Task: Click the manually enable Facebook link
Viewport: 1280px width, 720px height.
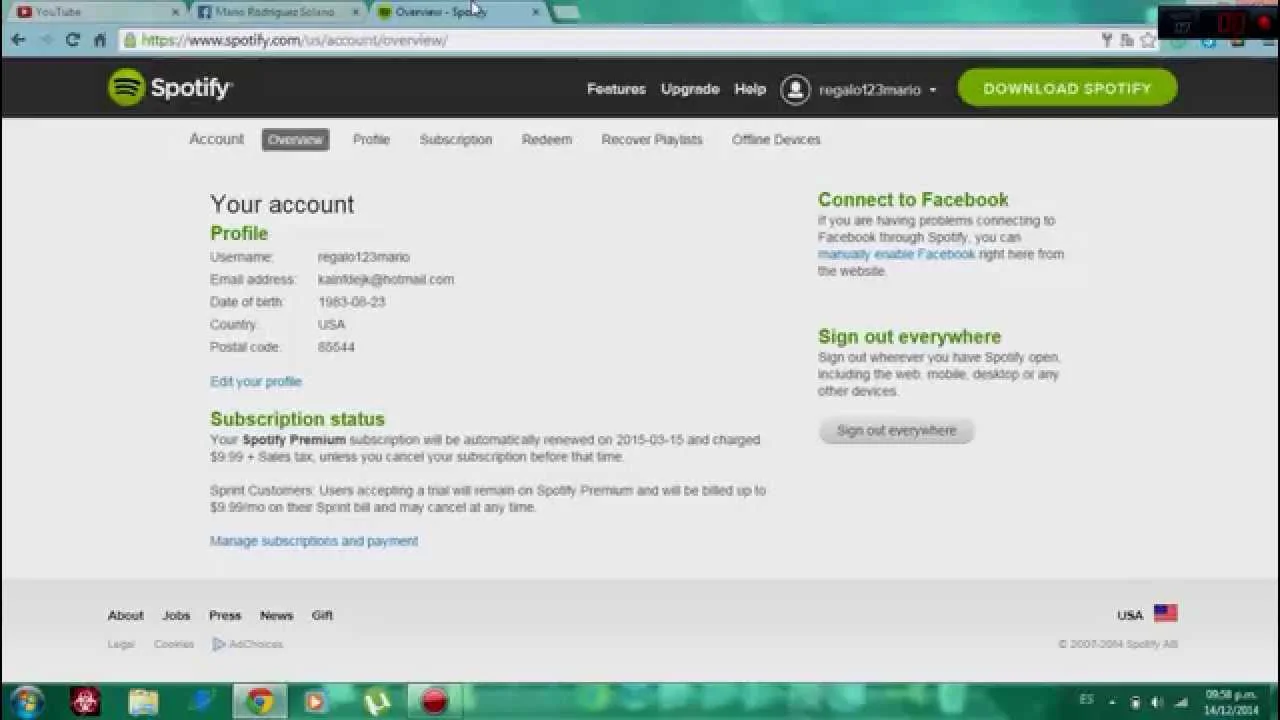Action: (x=896, y=254)
